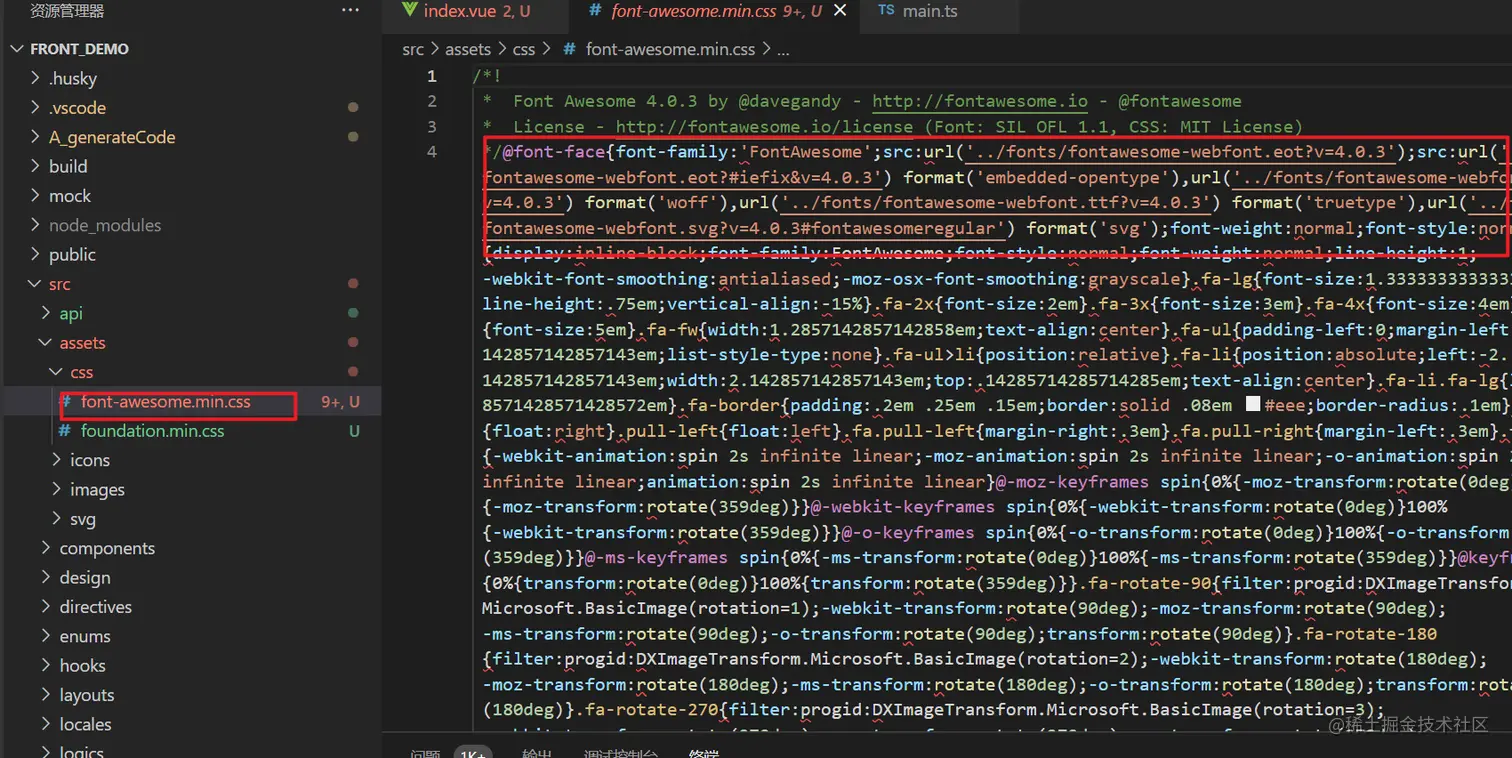Expand the layouts folder
This screenshot has width=1512, height=758.
(87, 695)
